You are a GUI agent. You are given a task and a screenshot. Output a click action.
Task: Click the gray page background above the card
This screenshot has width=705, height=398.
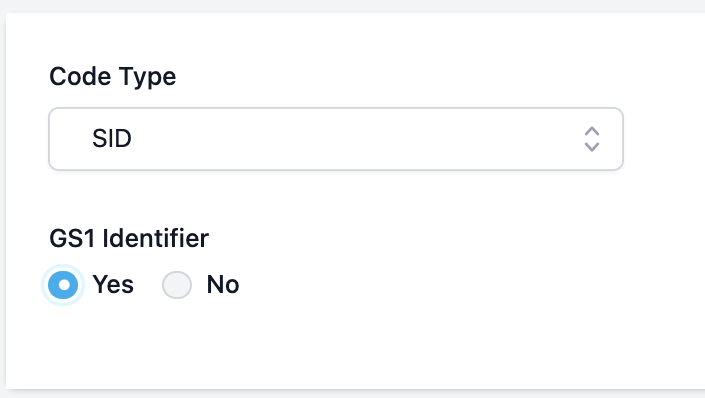352,6
